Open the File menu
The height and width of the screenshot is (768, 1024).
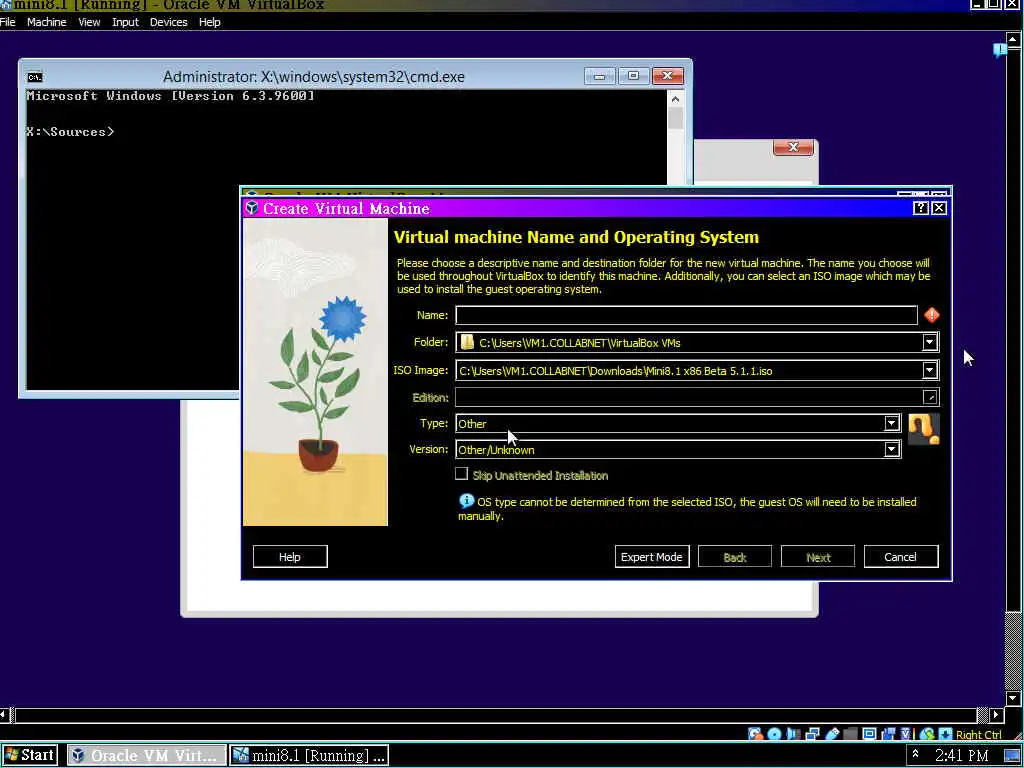8,22
